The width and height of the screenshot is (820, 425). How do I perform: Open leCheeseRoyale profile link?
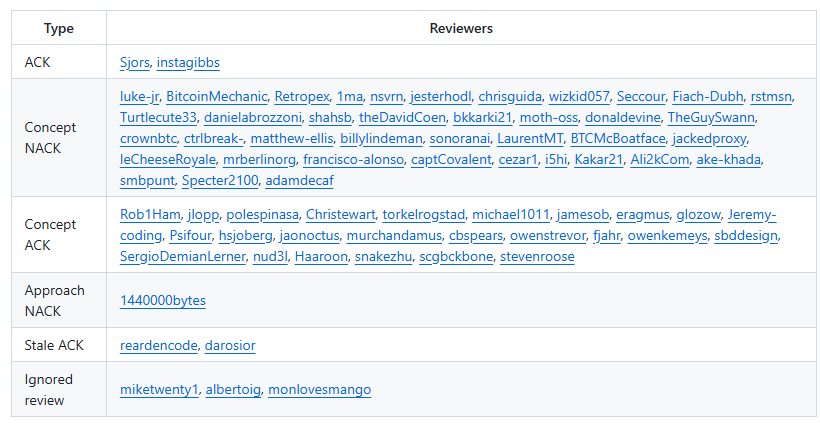click(x=168, y=159)
